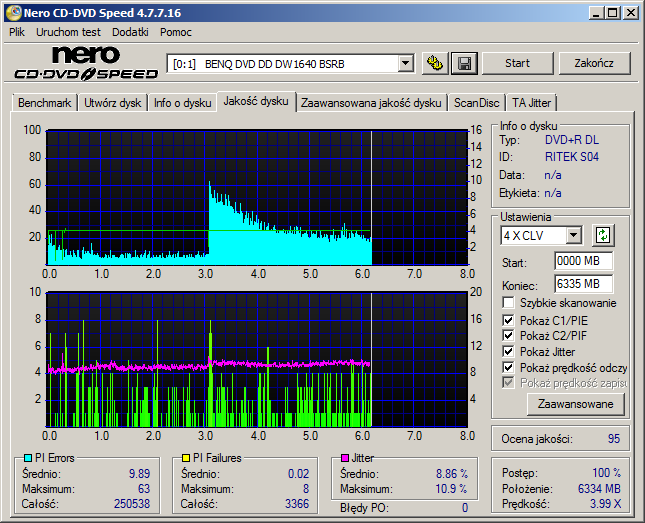
Task: Click the yellow PI Failures color swatch
Action: 186,458
